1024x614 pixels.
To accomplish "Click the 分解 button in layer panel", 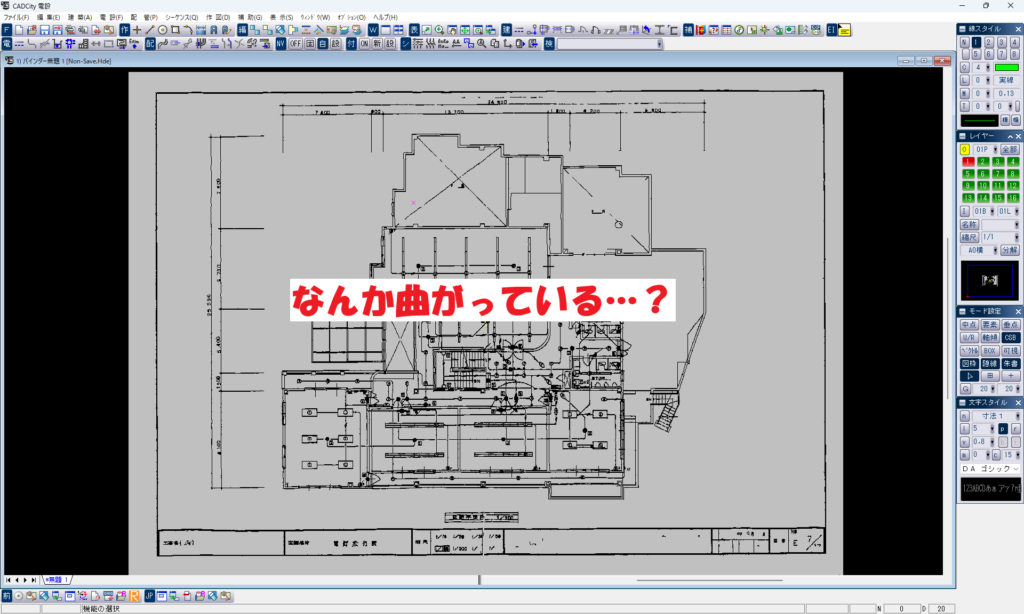I will tap(1010, 250).
